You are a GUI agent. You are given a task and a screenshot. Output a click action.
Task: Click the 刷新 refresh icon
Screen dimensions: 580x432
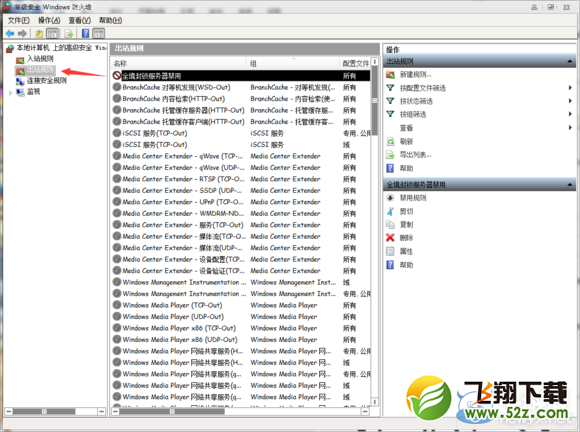[x=390, y=141]
